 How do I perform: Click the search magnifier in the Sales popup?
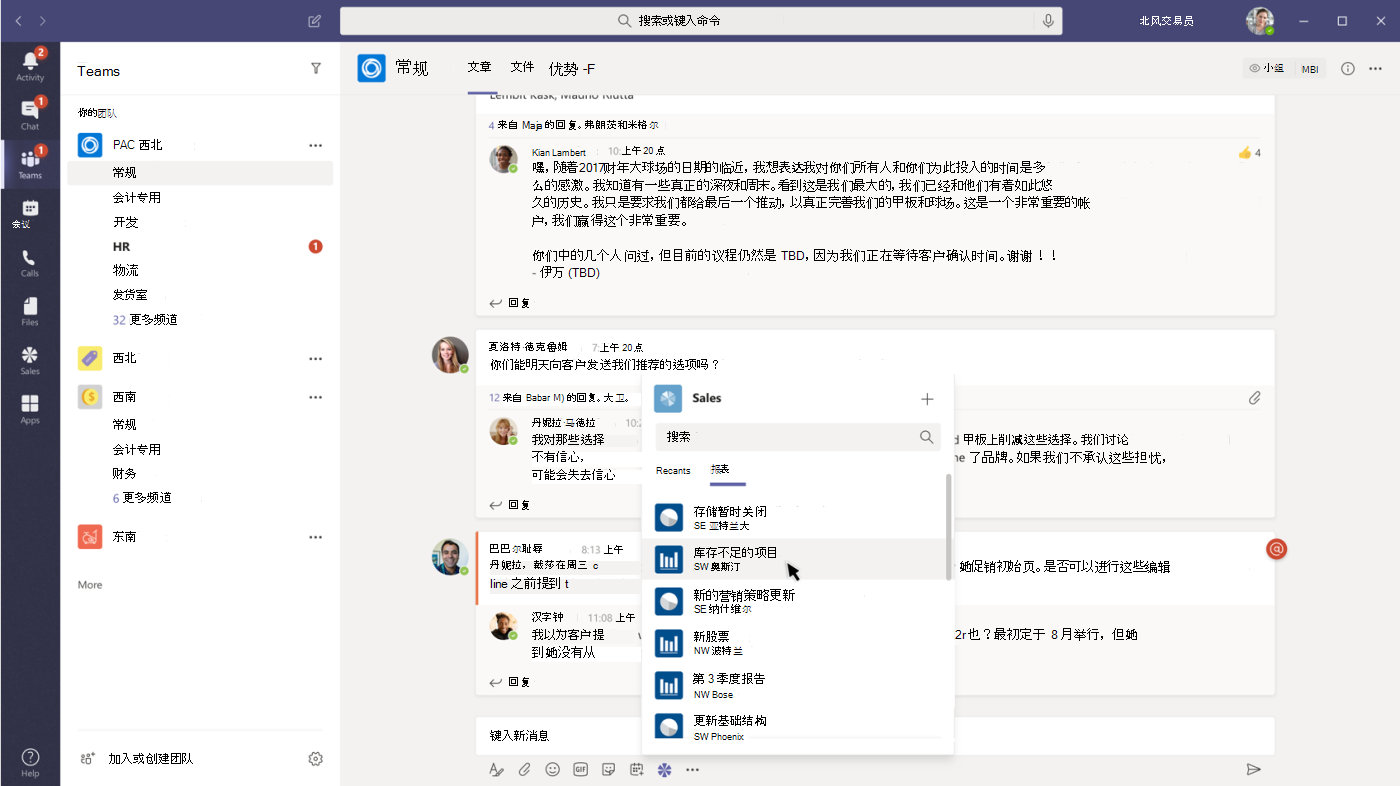926,437
